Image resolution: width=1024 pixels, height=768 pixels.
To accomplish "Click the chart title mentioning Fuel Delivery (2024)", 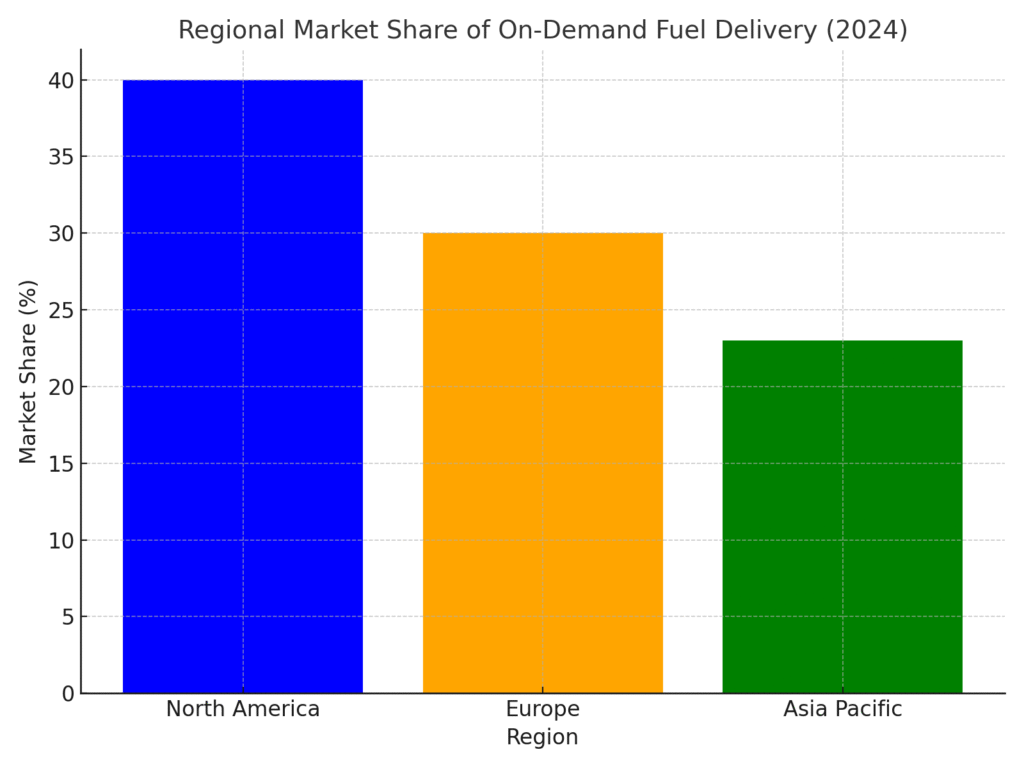I will pyautogui.click(x=543, y=30).
